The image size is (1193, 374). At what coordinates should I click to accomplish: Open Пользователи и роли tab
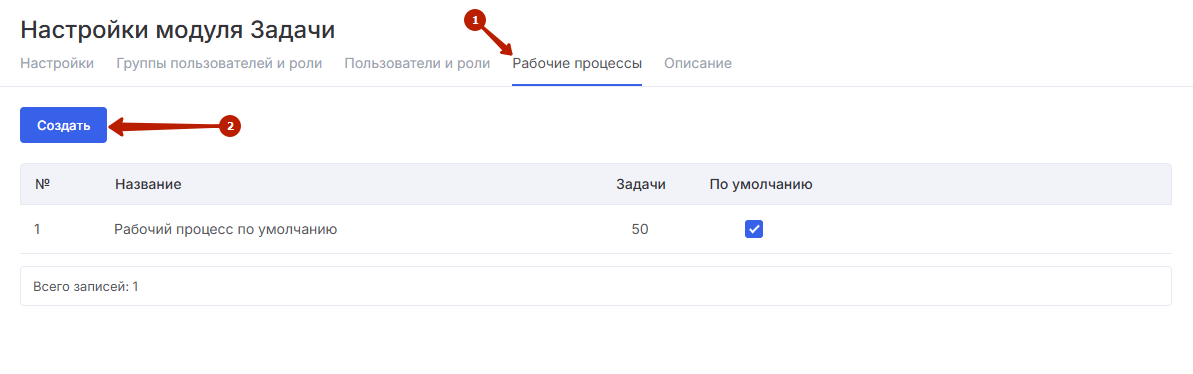pyautogui.click(x=417, y=63)
